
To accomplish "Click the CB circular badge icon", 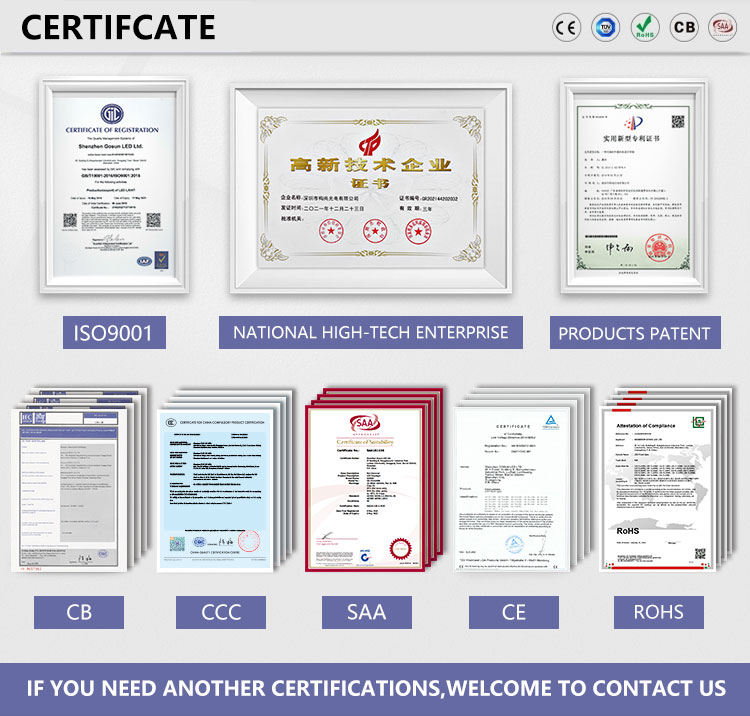I will coord(684,27).
